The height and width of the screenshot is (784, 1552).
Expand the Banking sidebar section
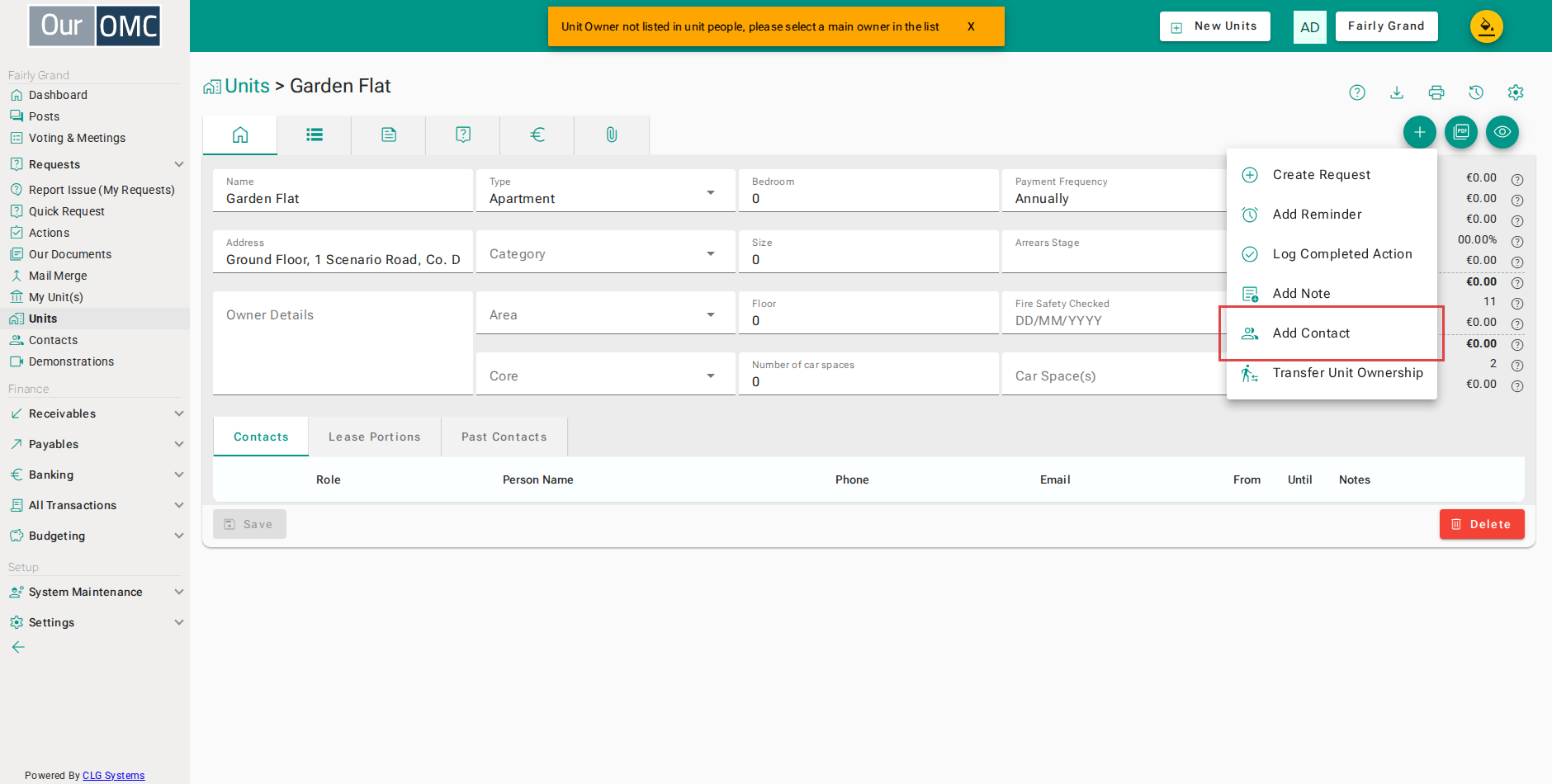point(95,475)
